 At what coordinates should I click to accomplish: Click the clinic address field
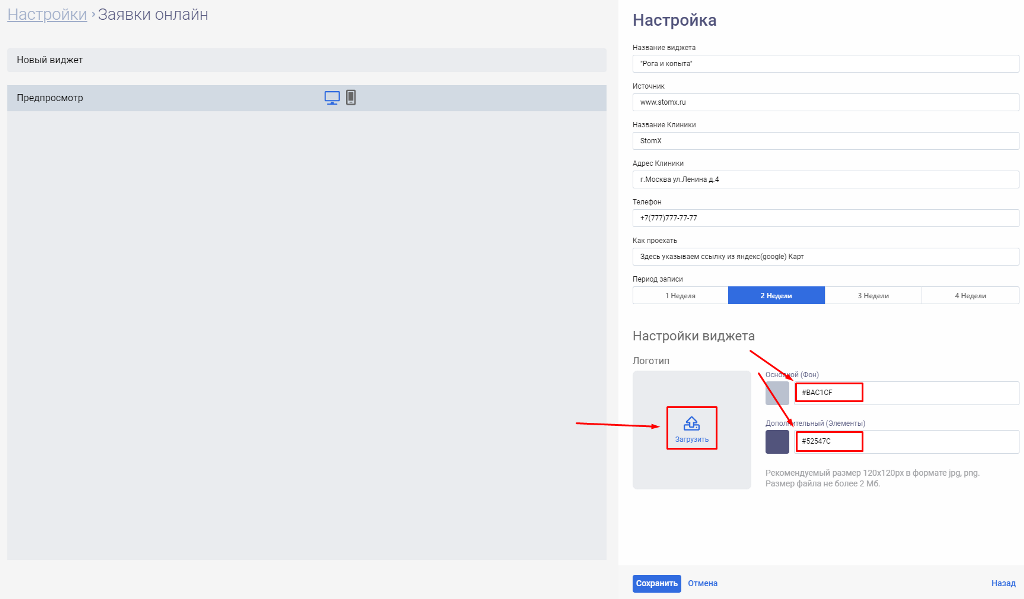pyautogui.click(x=825, y=180)
